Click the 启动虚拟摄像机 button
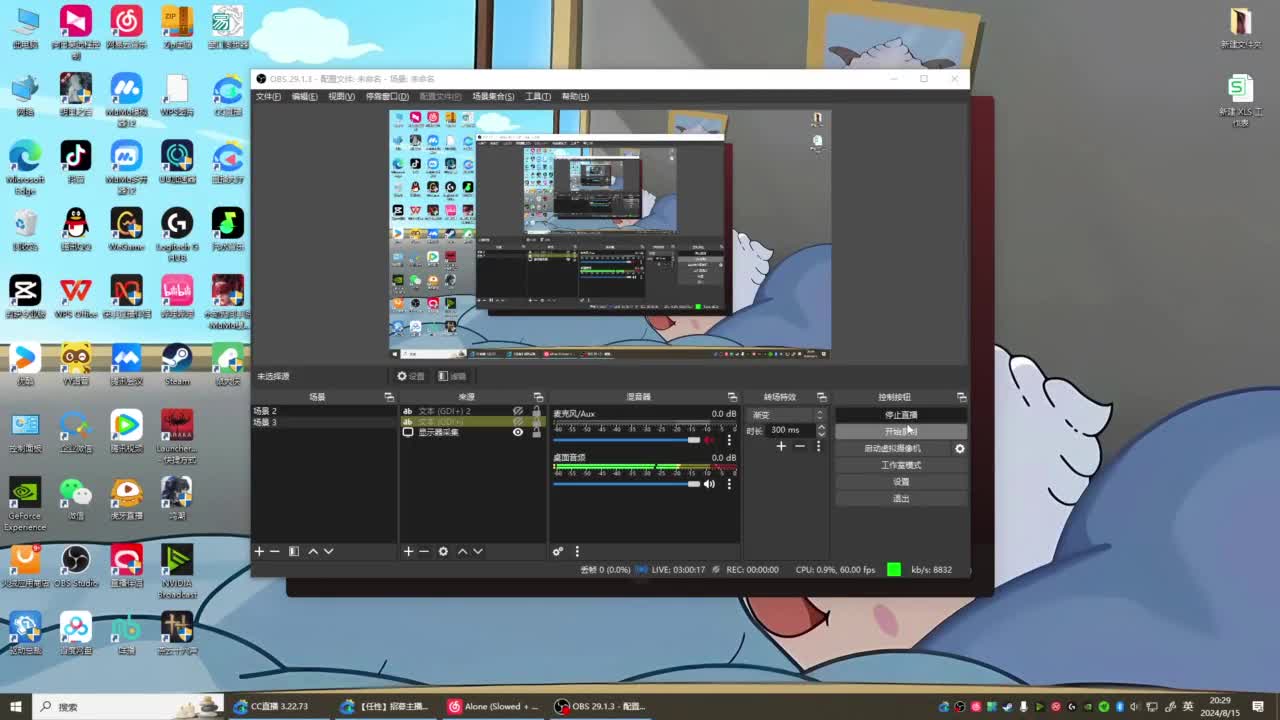This screenshot has height=720, width=1280. point(893,448)
